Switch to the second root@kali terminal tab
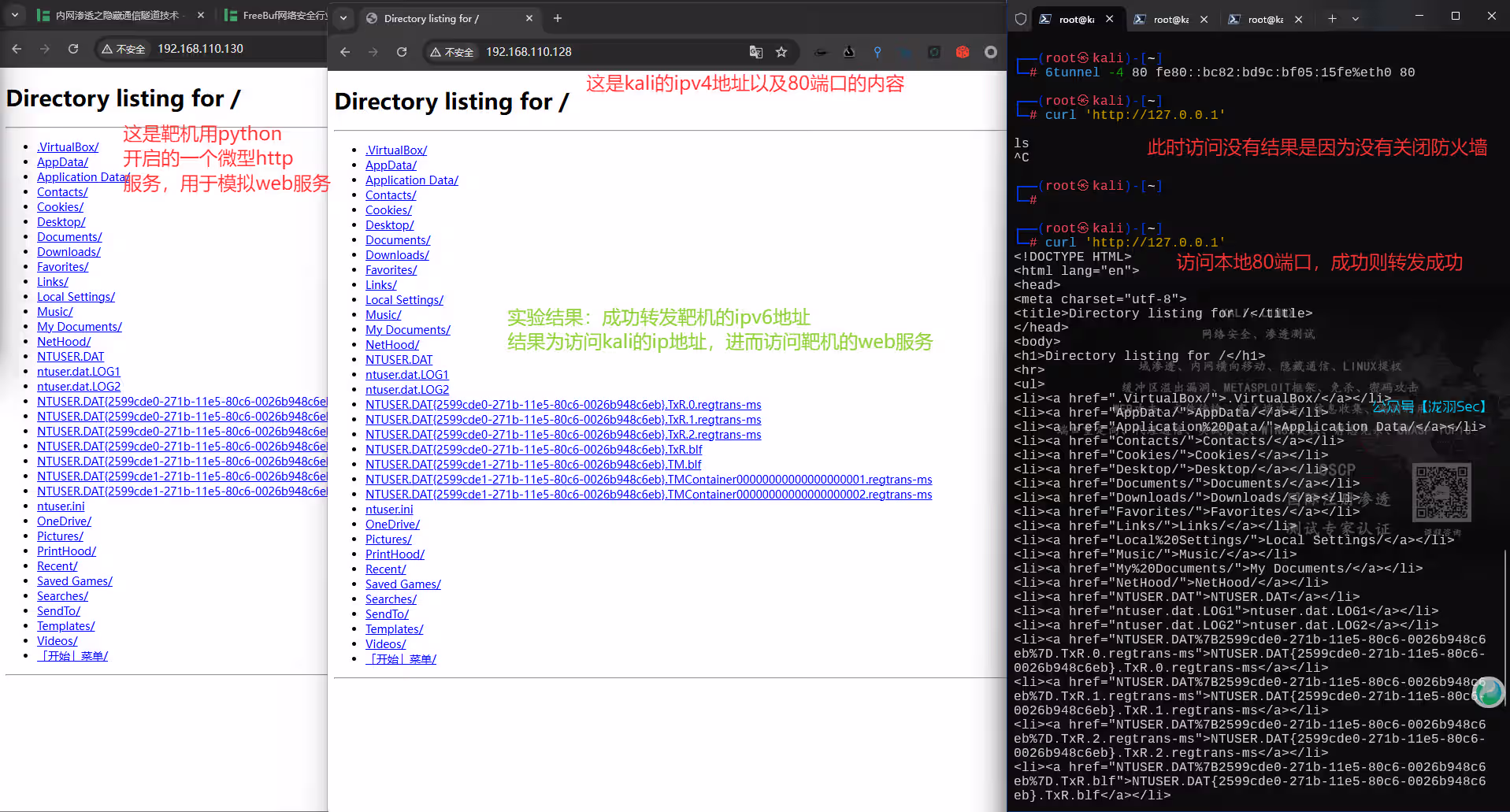The height and width of the screenshot is (812, 1510). [x=1171, y=20]
